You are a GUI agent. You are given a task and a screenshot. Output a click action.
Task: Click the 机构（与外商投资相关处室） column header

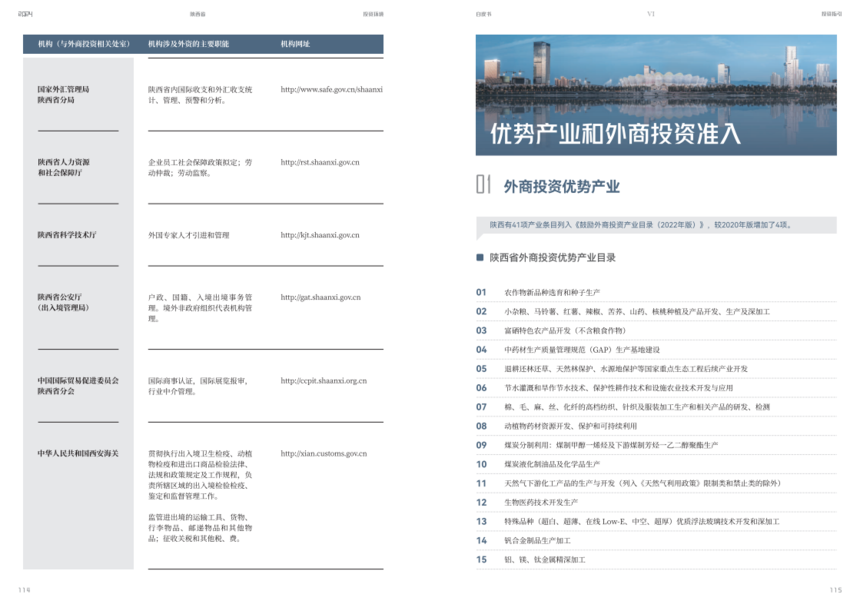[83, 44]
